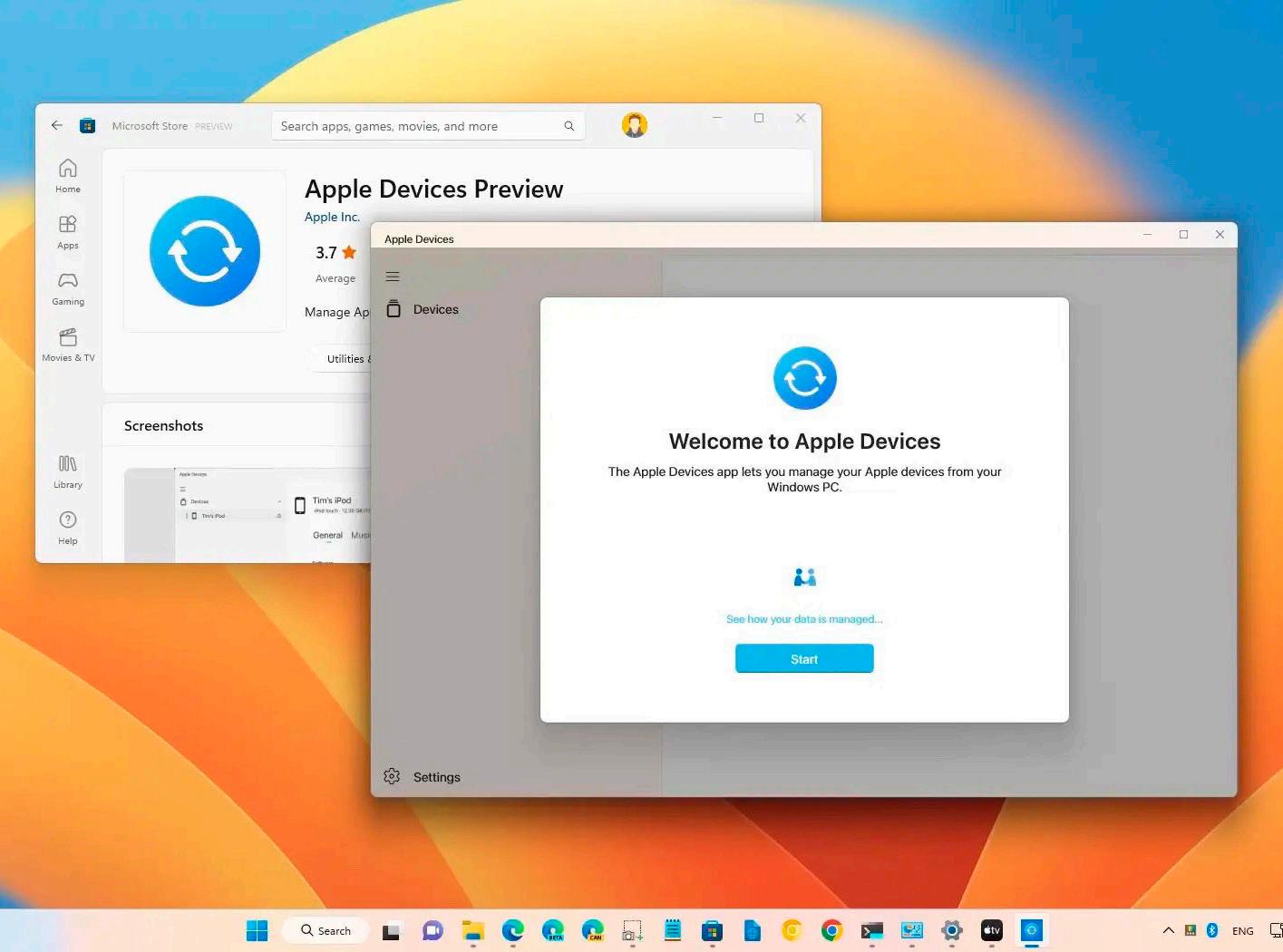
Task: Click the taskbar Search box
Action: coord(326,930)
